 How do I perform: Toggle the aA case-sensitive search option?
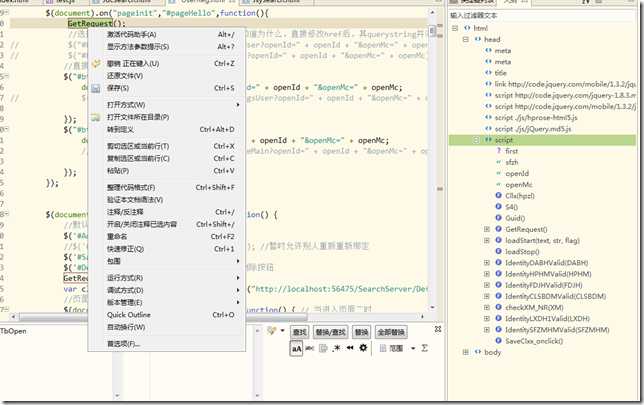pyautogui.click(x=296, y=349)
